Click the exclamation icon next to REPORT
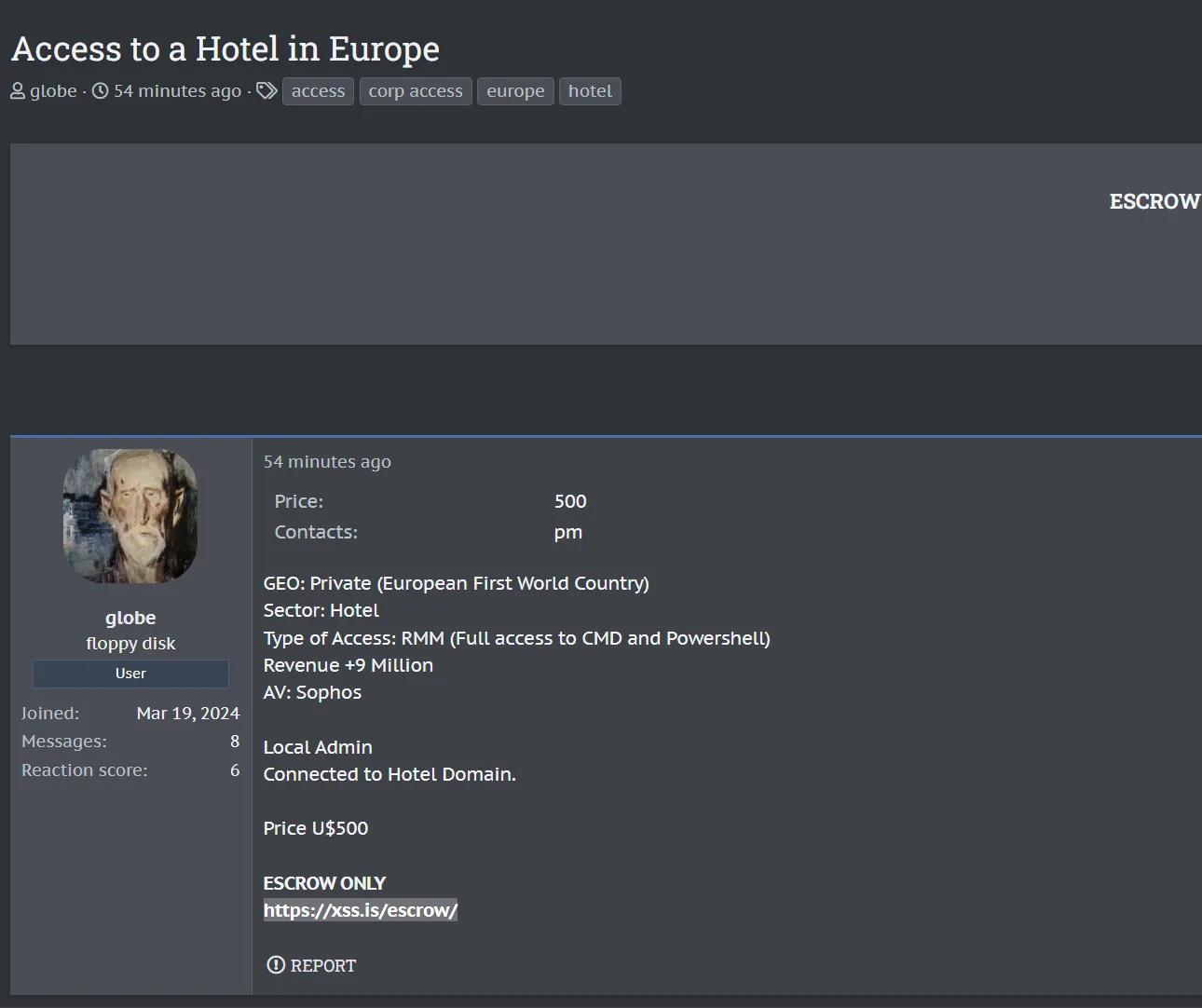Image resolution: width=1202 pixels, height=1008 pixels. [x=276, y=965]
